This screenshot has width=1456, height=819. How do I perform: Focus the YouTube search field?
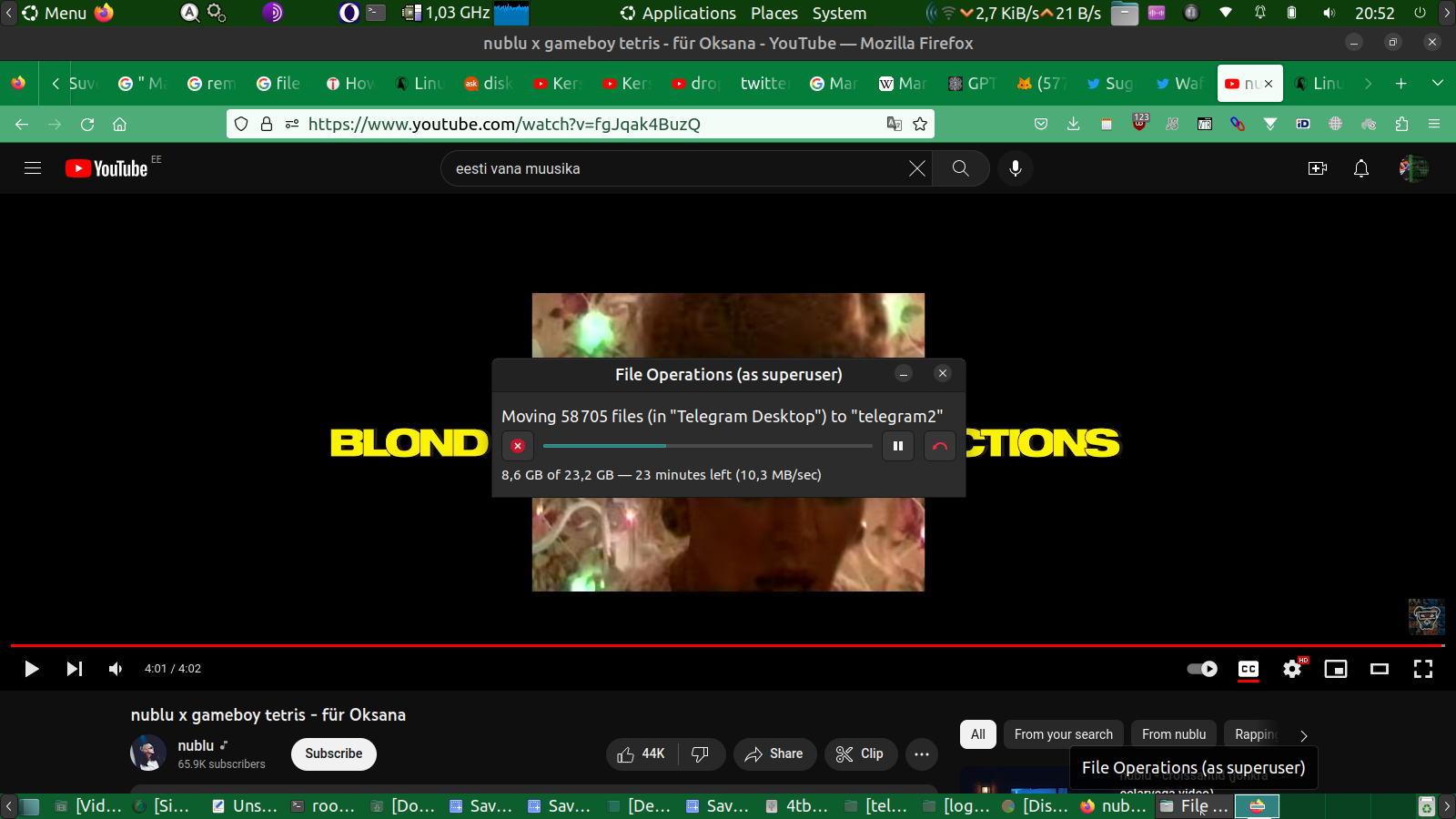[678, 168]
